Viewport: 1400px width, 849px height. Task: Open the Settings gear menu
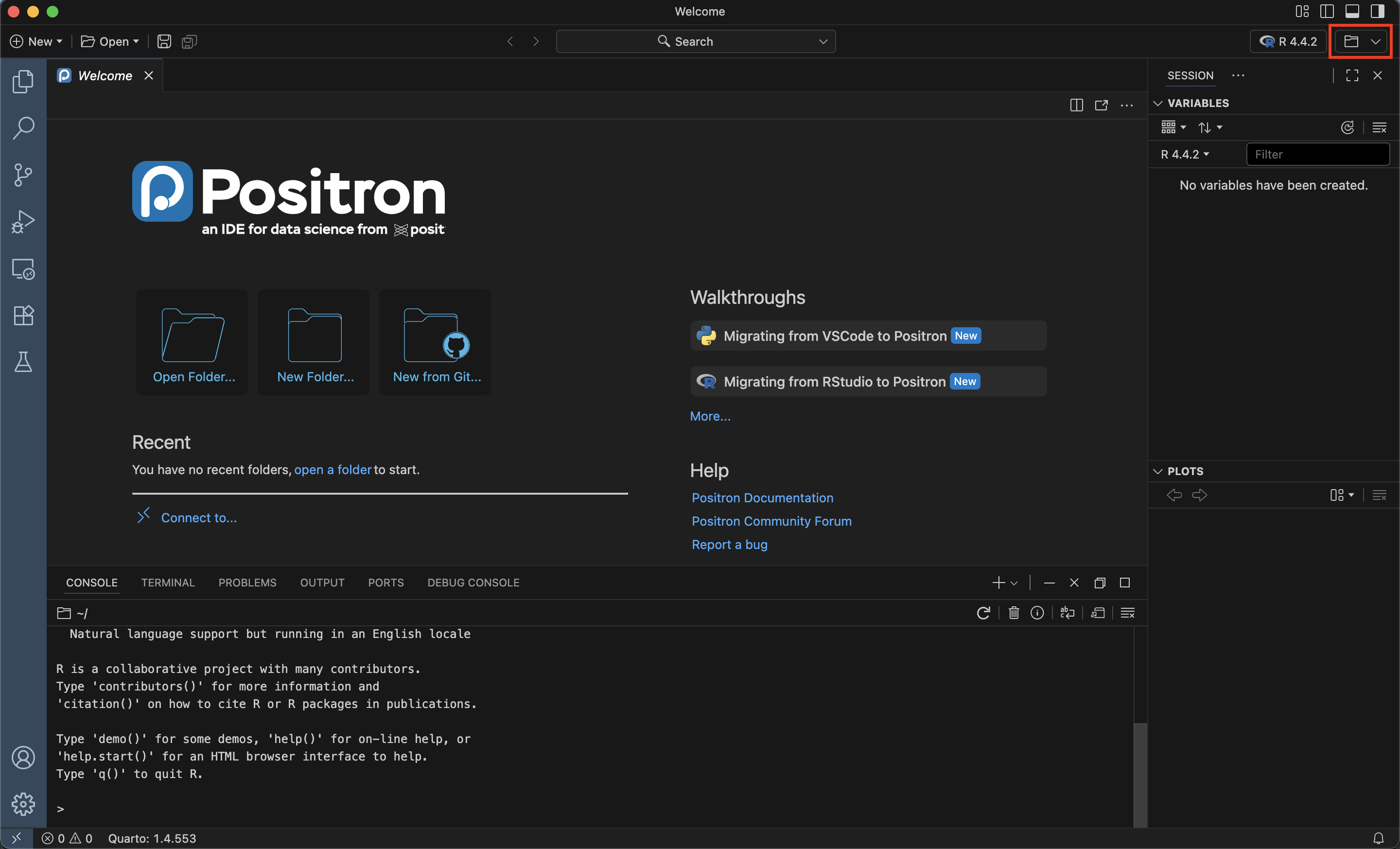click(x=23, y=804)
